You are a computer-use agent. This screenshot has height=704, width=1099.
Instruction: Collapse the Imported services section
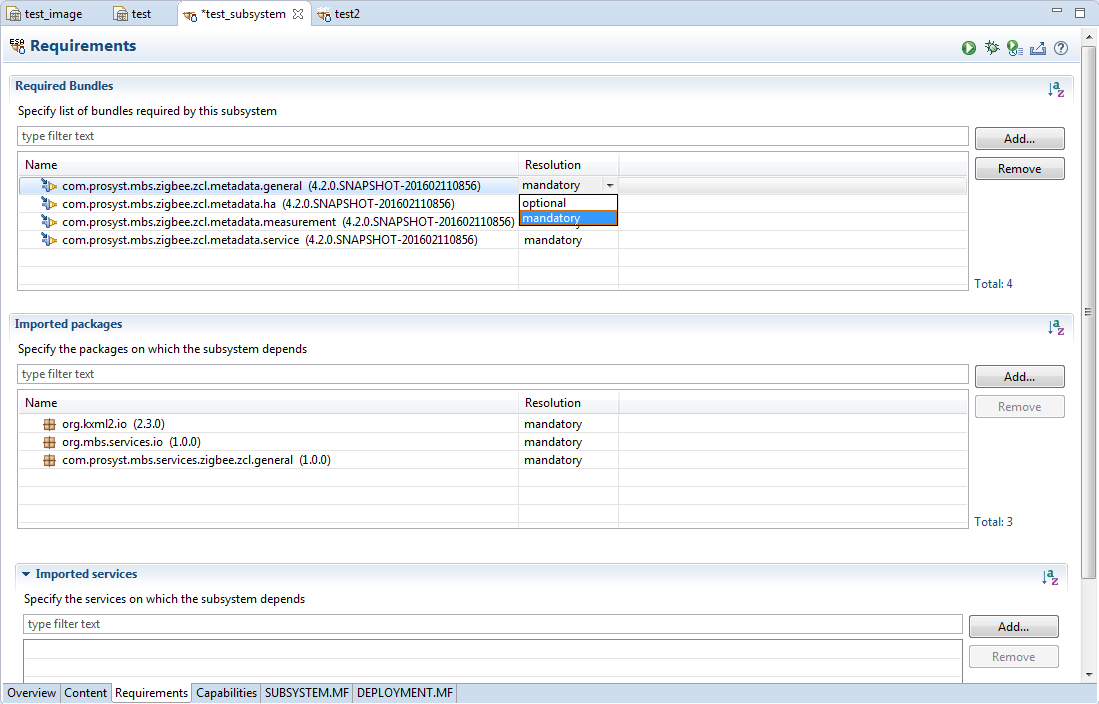27,575
